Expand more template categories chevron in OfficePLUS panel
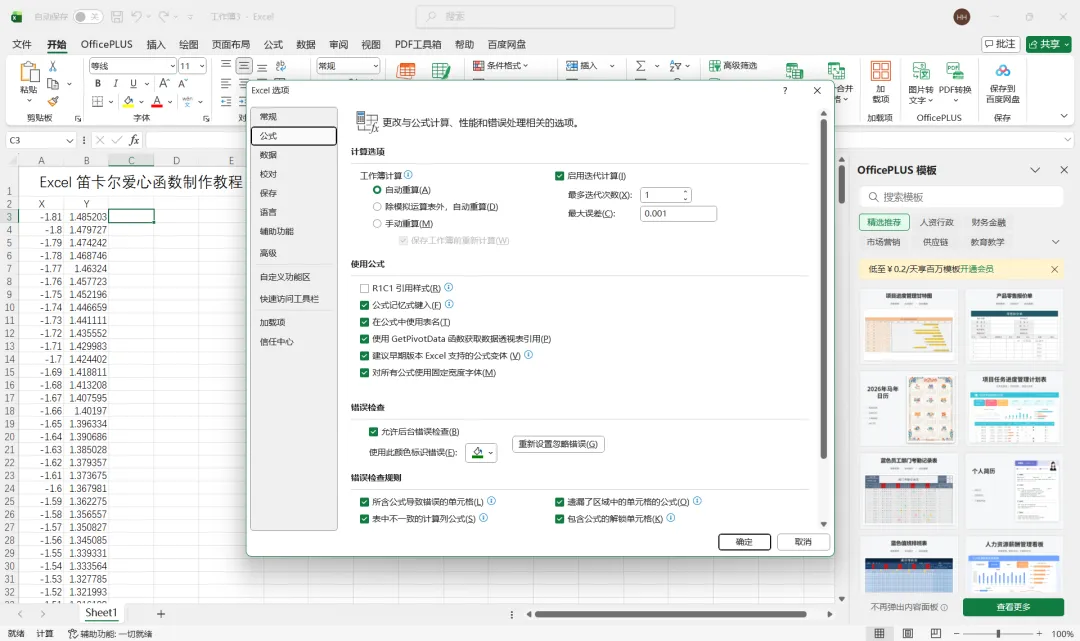 coord(1055,242)
